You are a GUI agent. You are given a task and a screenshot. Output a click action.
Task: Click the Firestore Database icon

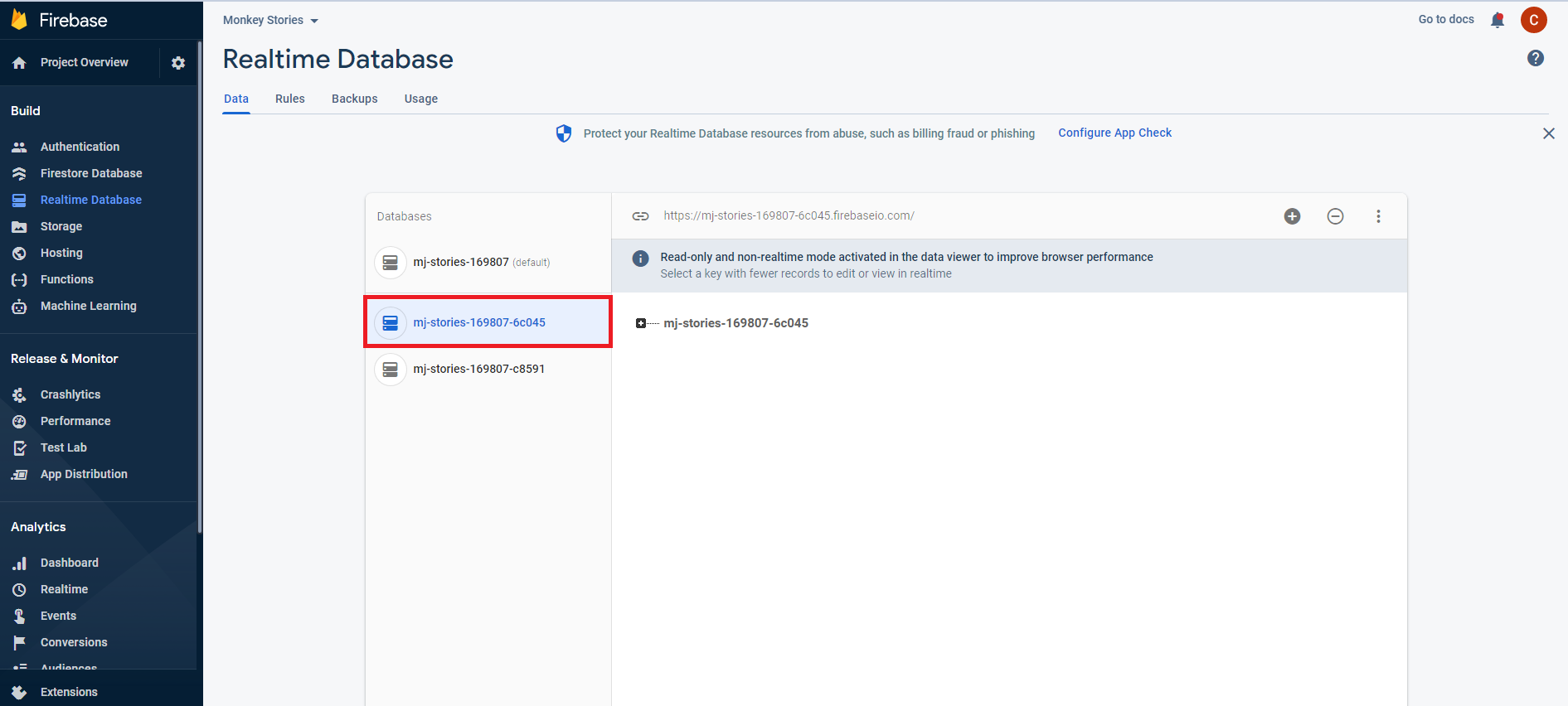pos(19,173)
